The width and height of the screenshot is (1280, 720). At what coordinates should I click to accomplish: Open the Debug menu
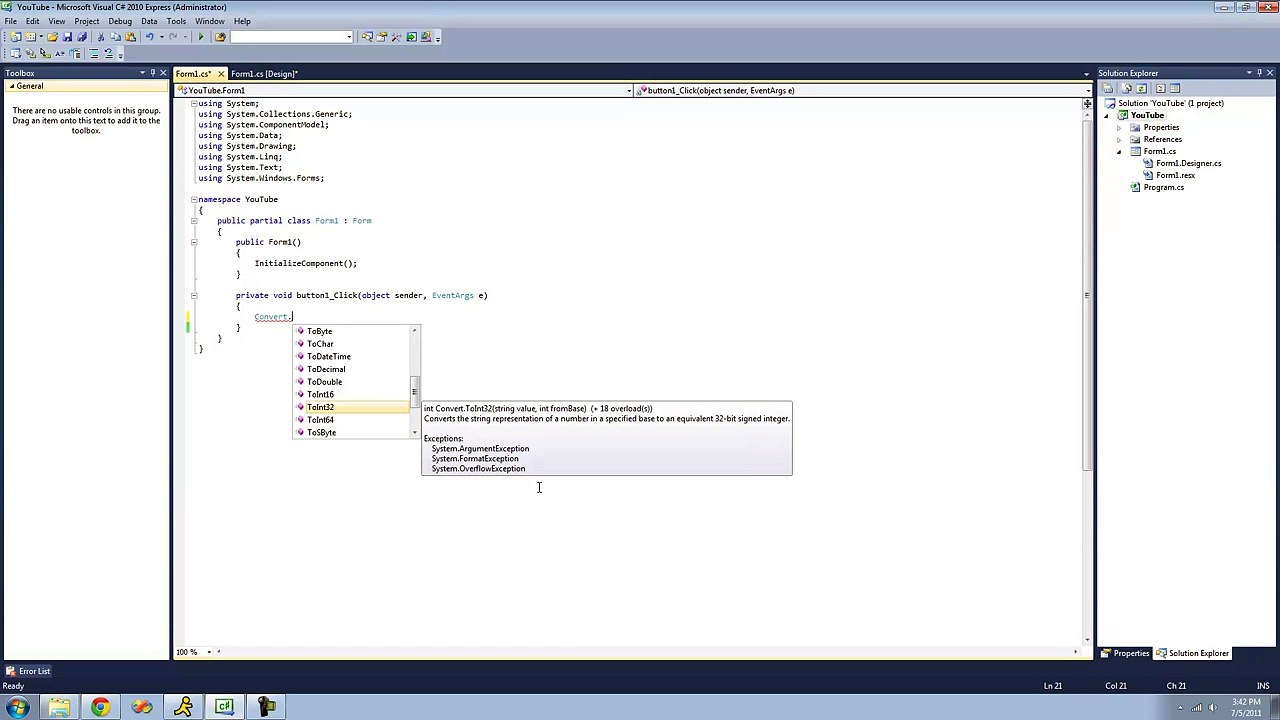click(120, 21)
